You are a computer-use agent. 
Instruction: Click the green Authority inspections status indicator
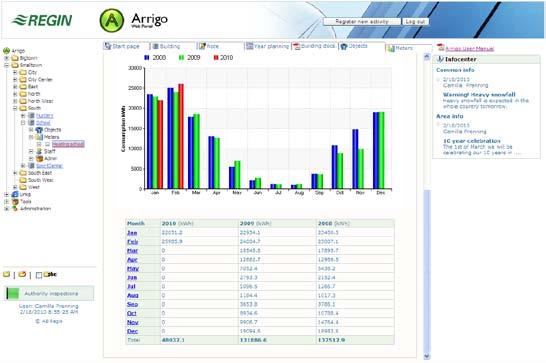pyautogui.click(x=12, y=293)
